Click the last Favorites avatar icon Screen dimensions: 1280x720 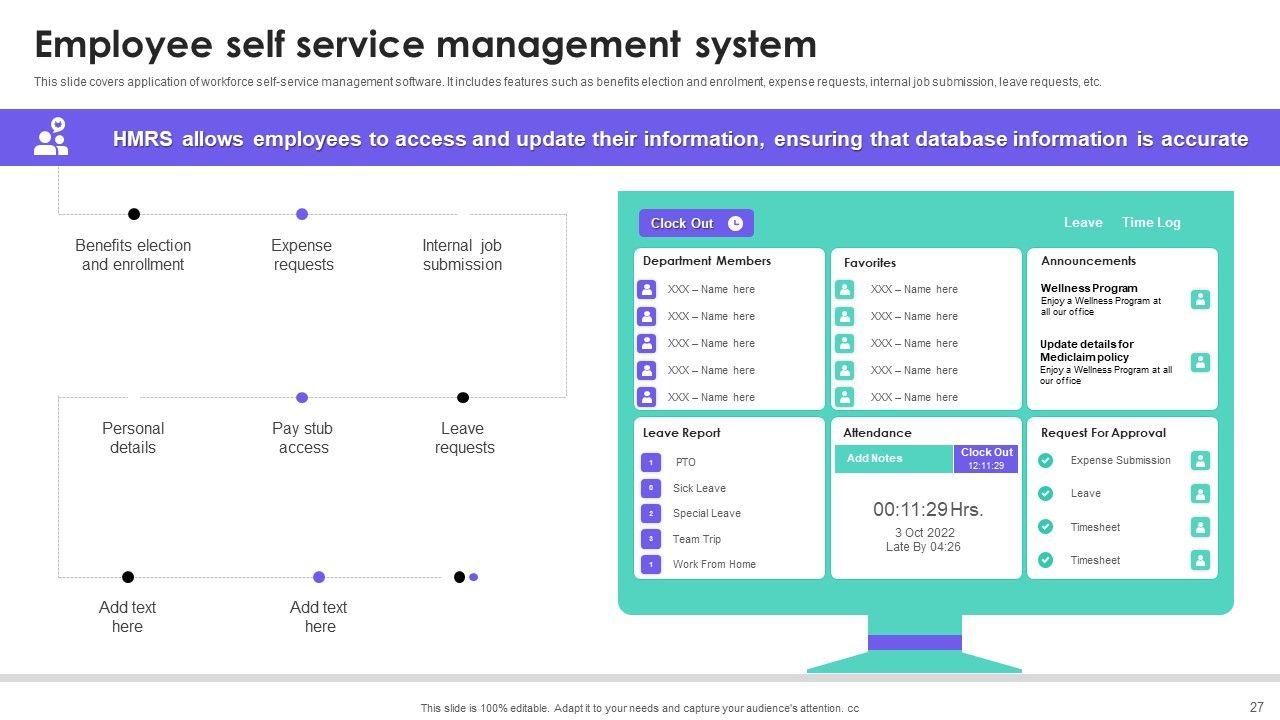click(845, 397)
